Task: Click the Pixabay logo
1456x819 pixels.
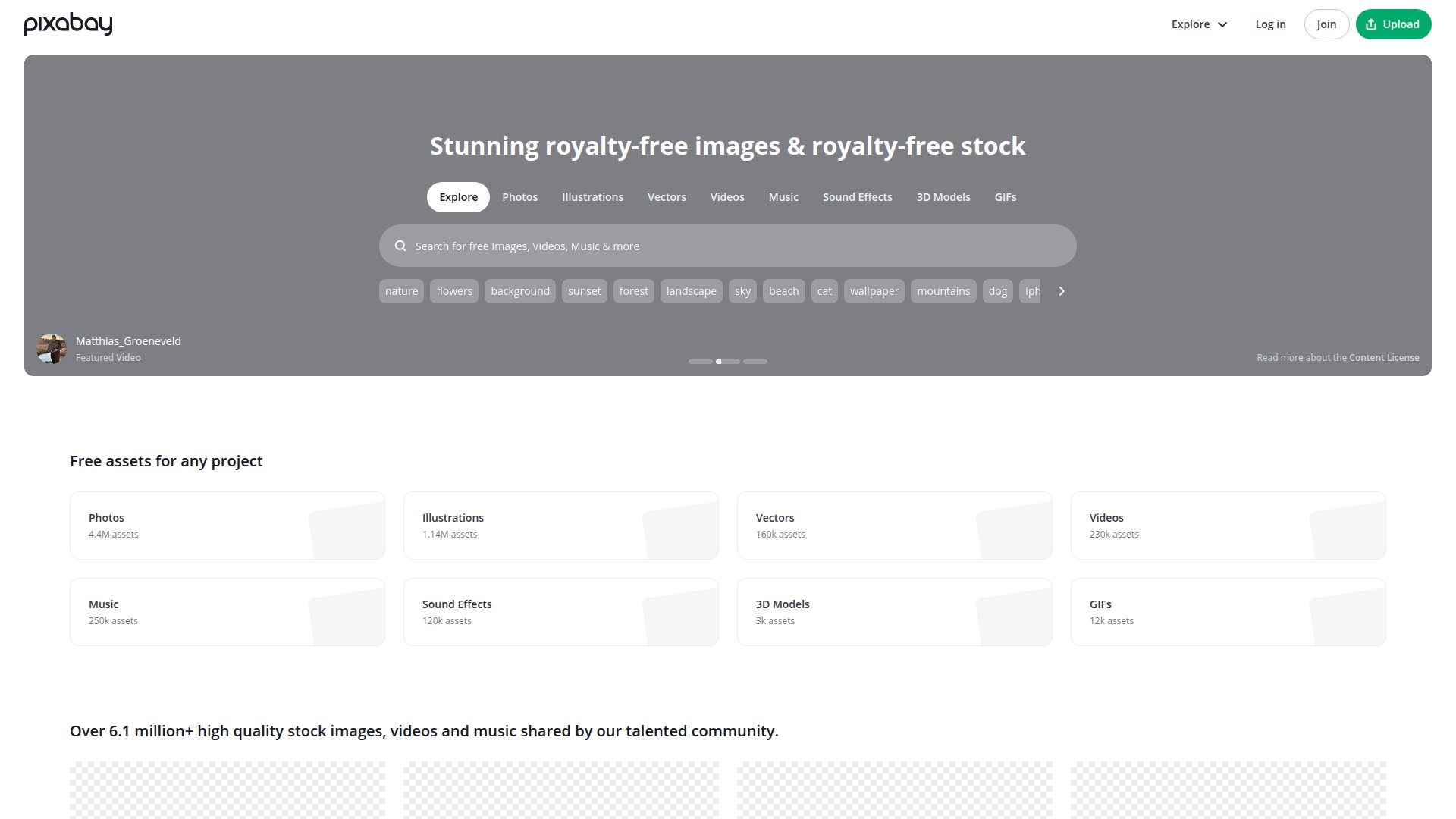Action: point(68,24)
